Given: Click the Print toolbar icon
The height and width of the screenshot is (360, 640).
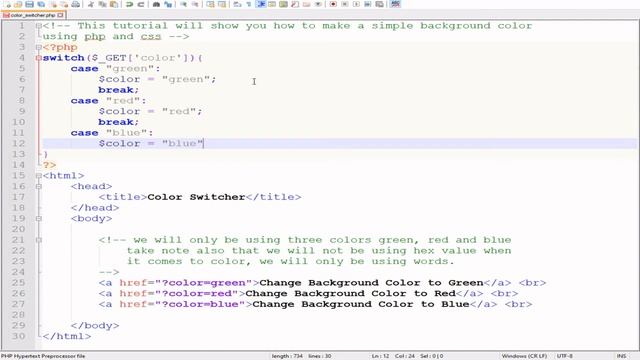Looking at the screenshot, I should (76, 4).
